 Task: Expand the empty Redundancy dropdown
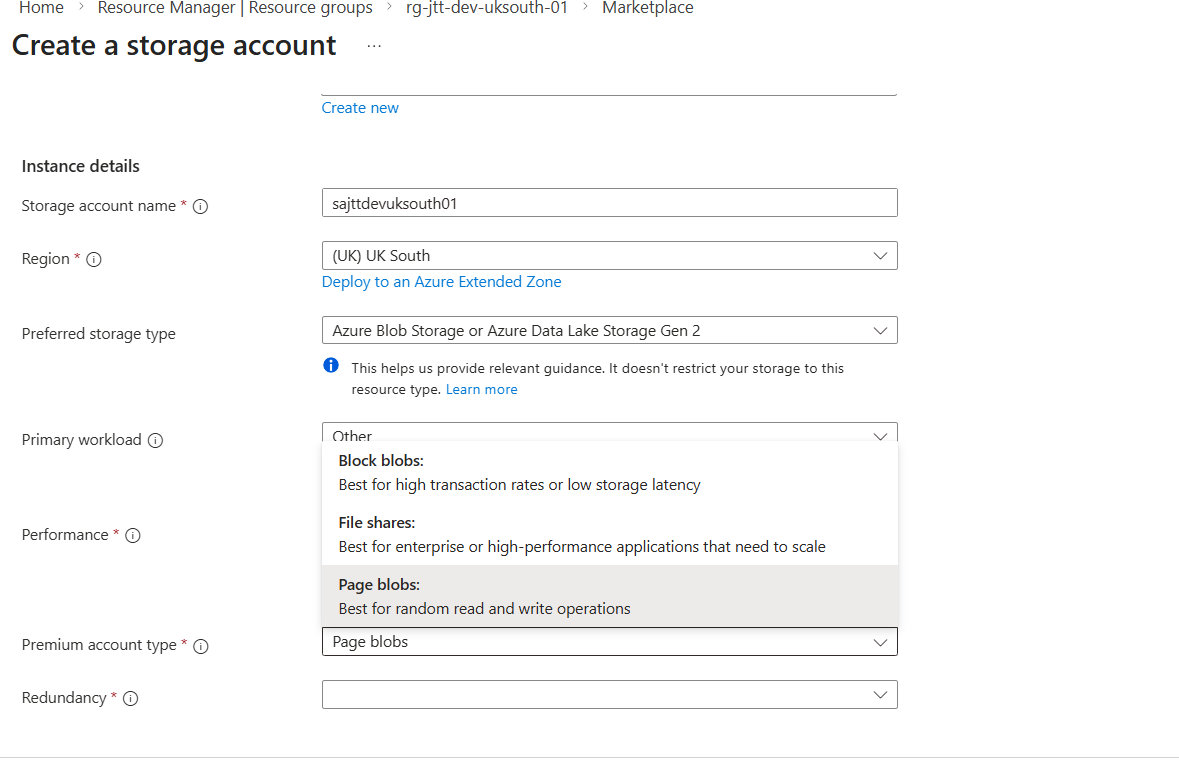[609, 695]
